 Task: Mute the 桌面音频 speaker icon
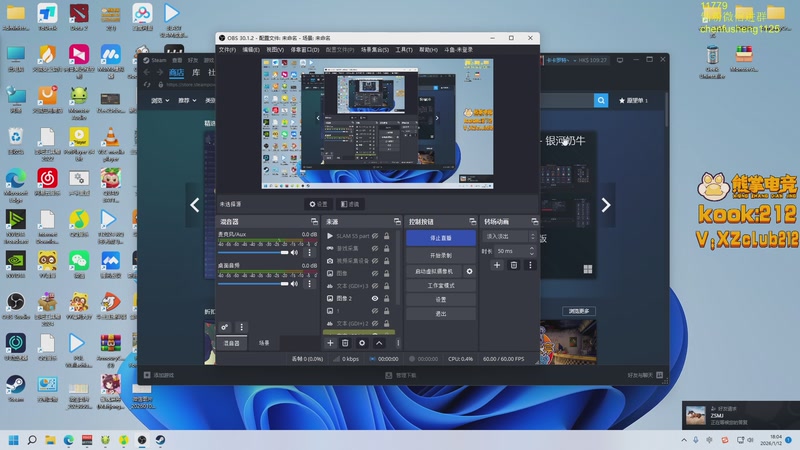click(x=294, y=284)
